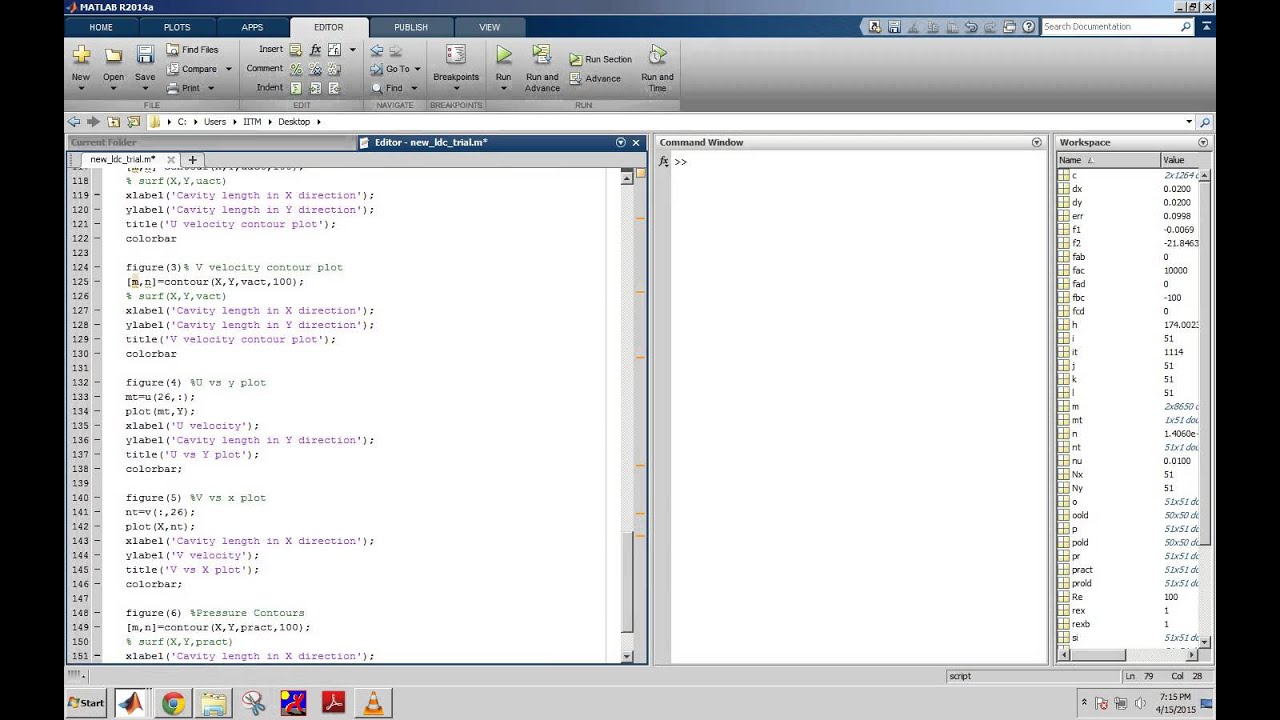This screenshot has width=1280, height=720.
Task: Open the Compare dropdown arrow
Action: [x=228, y=69]
